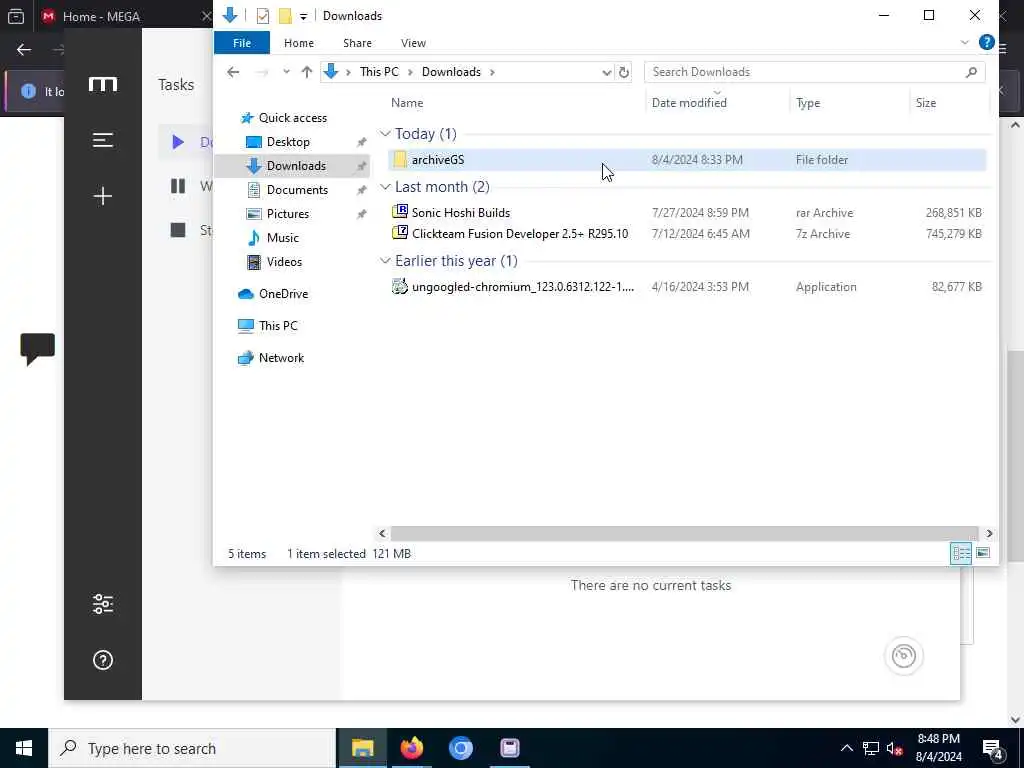Select the archiveGS folder icon
The height and width of the screenshot is (768, 1024).
pyautogui.click(x=400, y=159)
